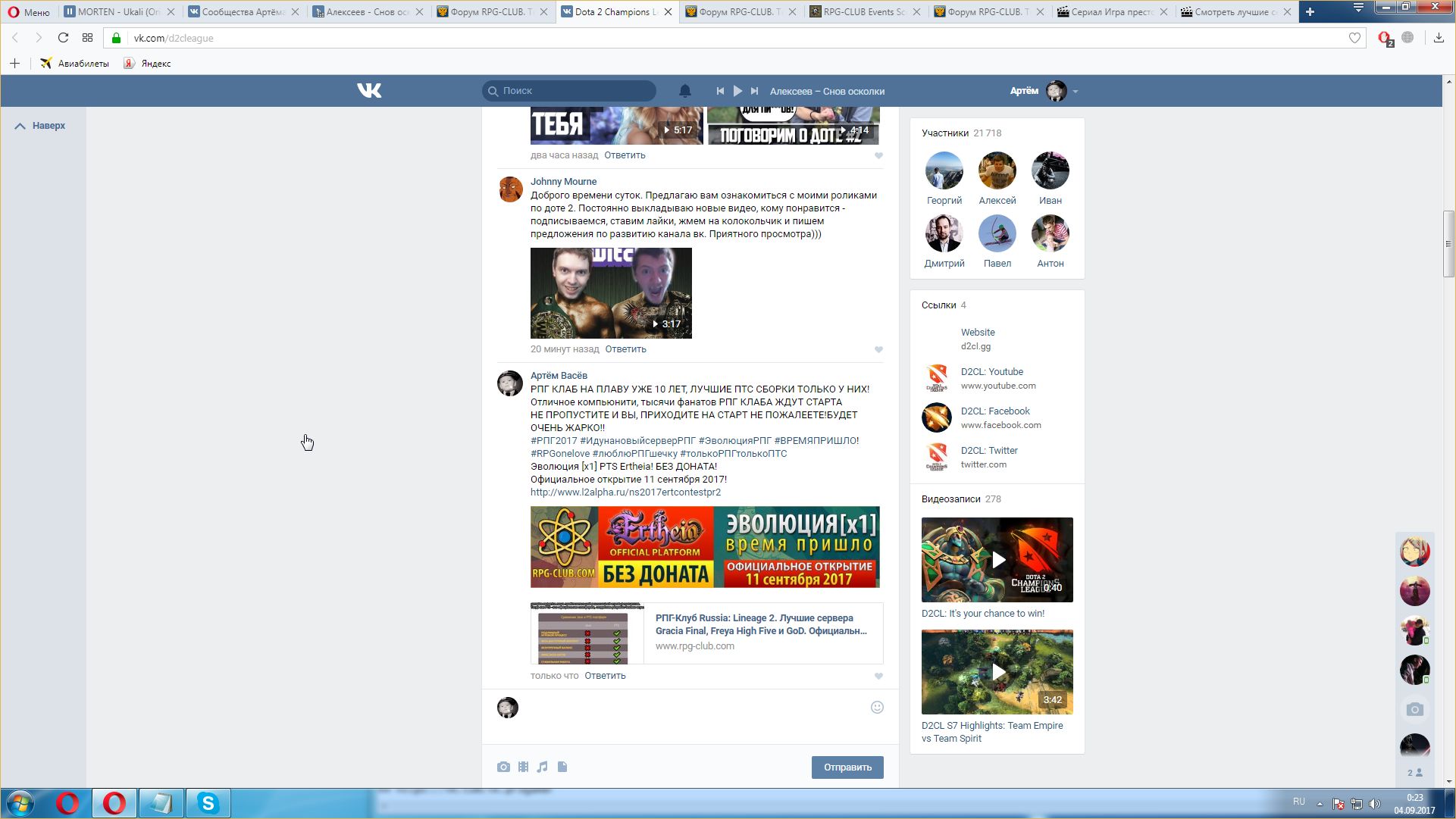Image resolution: width=1456 pixels, height=819 pixels.
Task: Skip to previous track in header player
Action: (720, 91)
